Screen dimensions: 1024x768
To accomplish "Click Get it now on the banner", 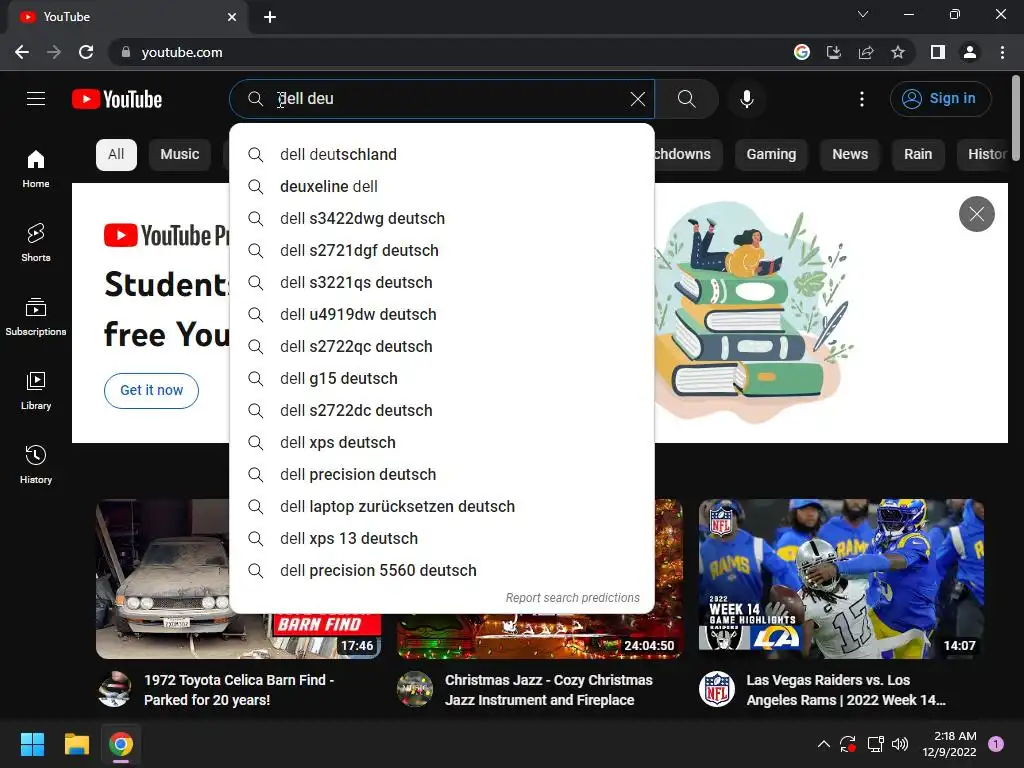I will pos(152,391).
